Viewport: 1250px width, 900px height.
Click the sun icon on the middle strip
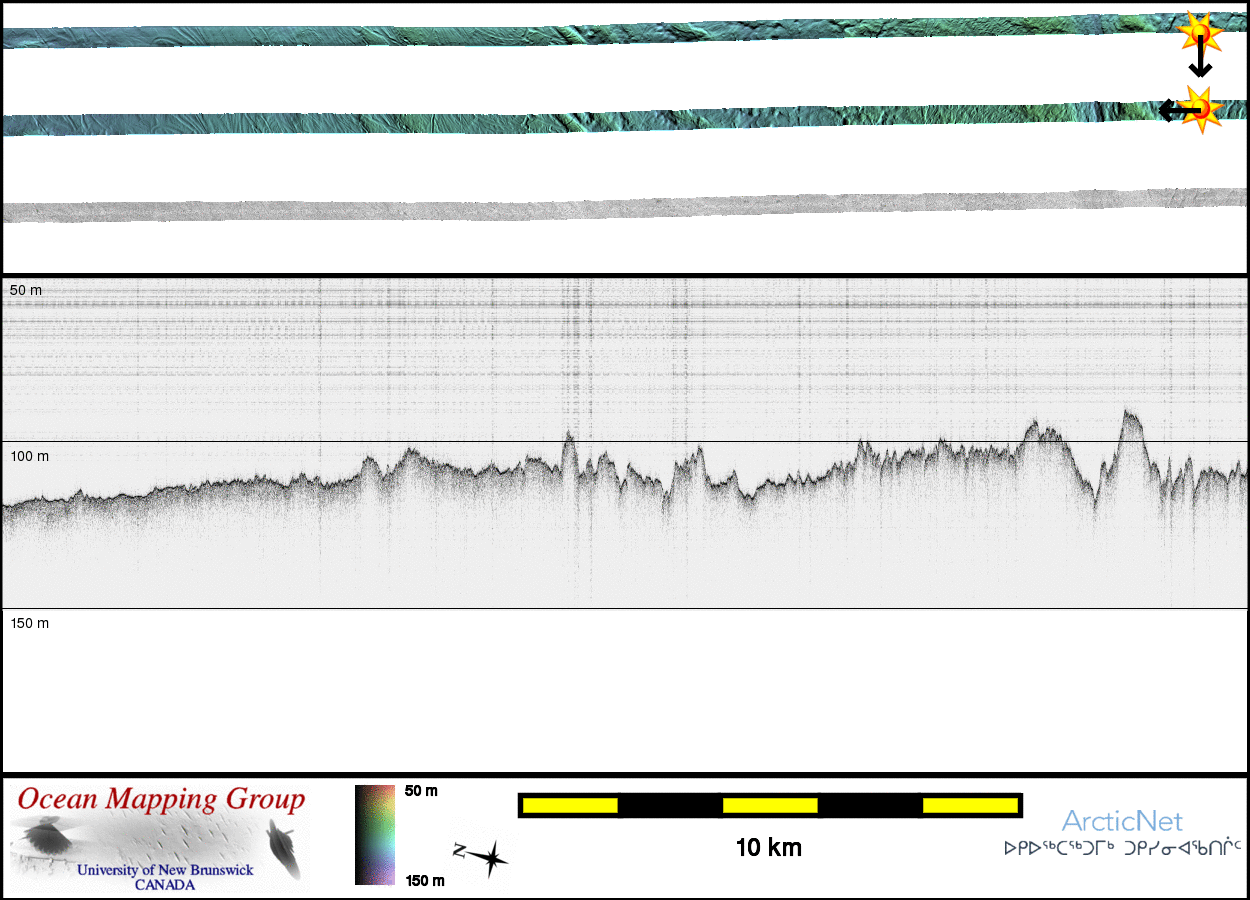(1200, 109)
